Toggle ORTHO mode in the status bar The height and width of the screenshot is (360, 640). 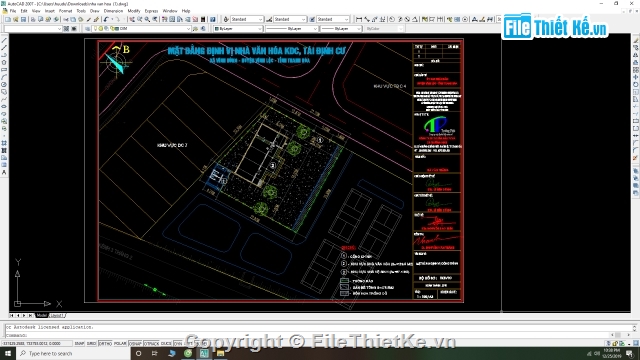(x=105, y=343)
